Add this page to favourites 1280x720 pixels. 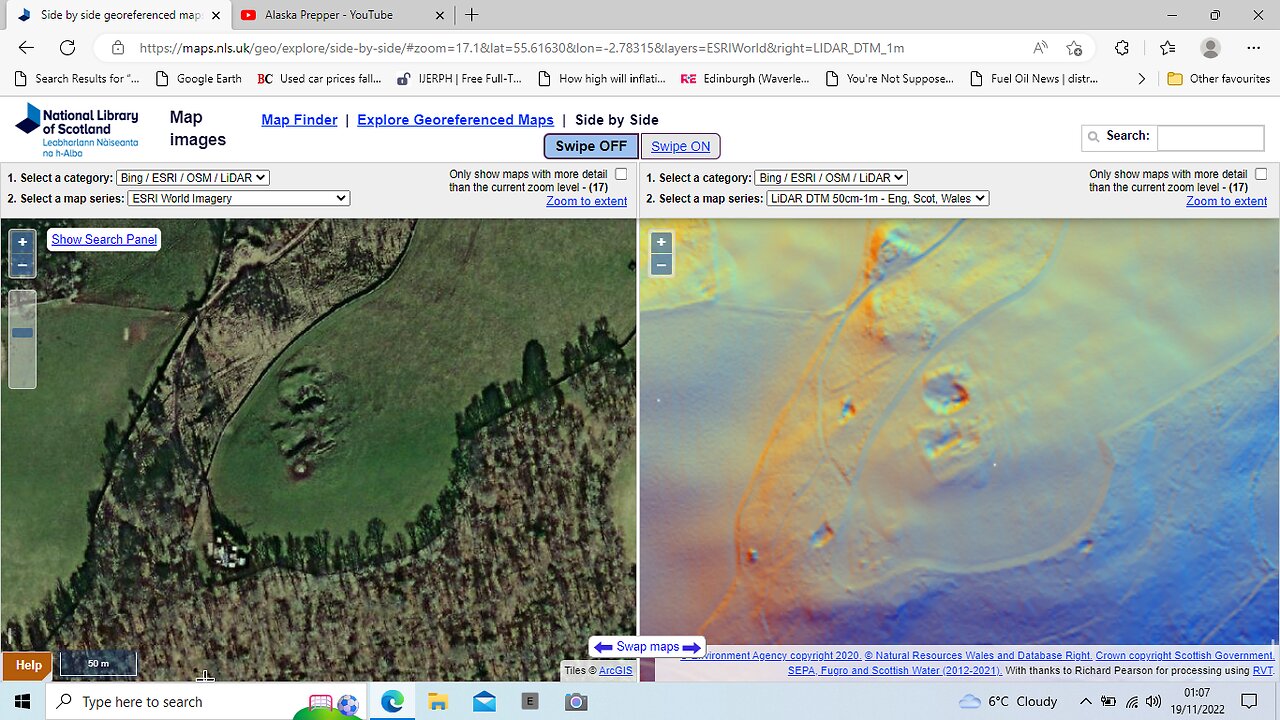(1074, 48)
